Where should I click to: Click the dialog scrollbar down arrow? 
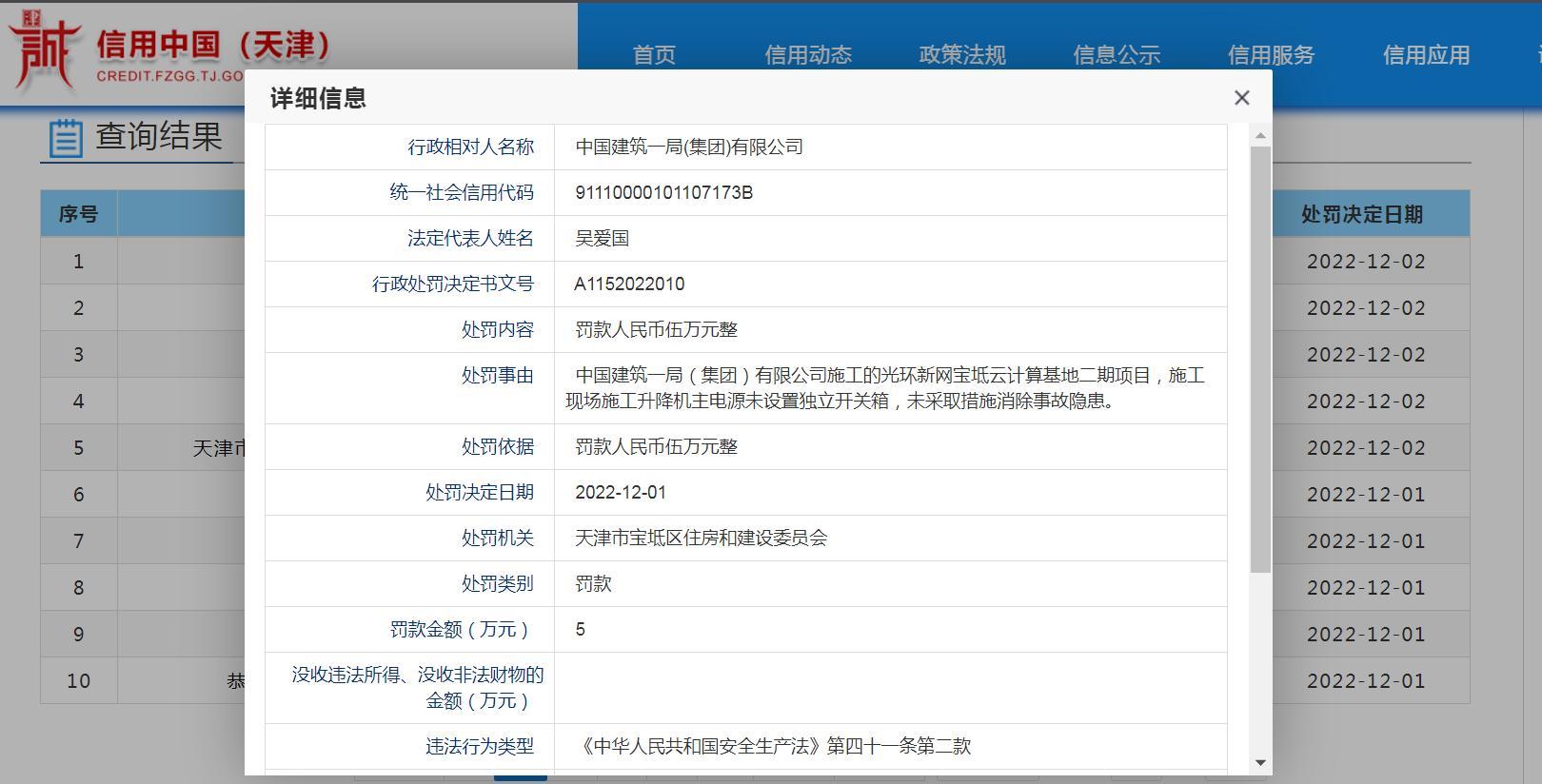(x=1260, y=762)
